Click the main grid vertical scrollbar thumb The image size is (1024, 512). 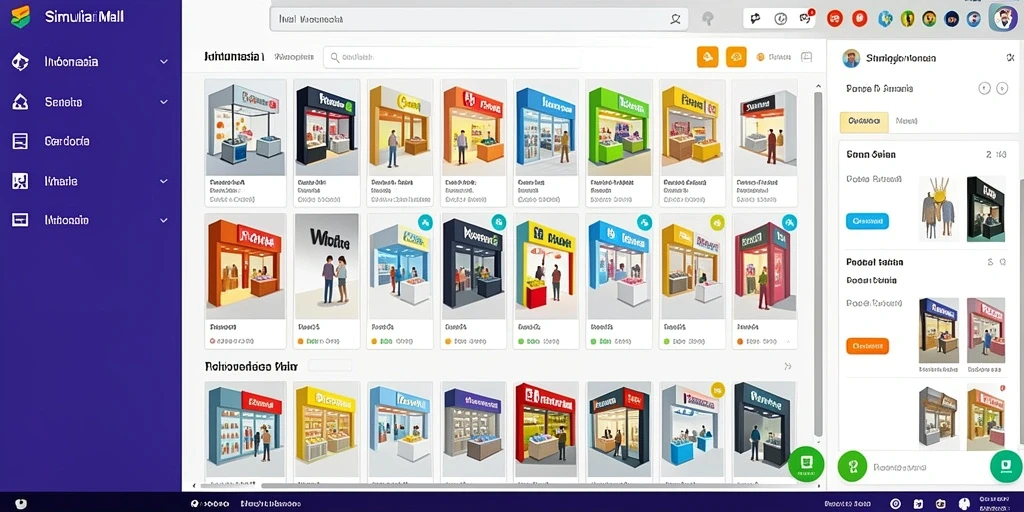pyautogui.click(x=817, y=264)
